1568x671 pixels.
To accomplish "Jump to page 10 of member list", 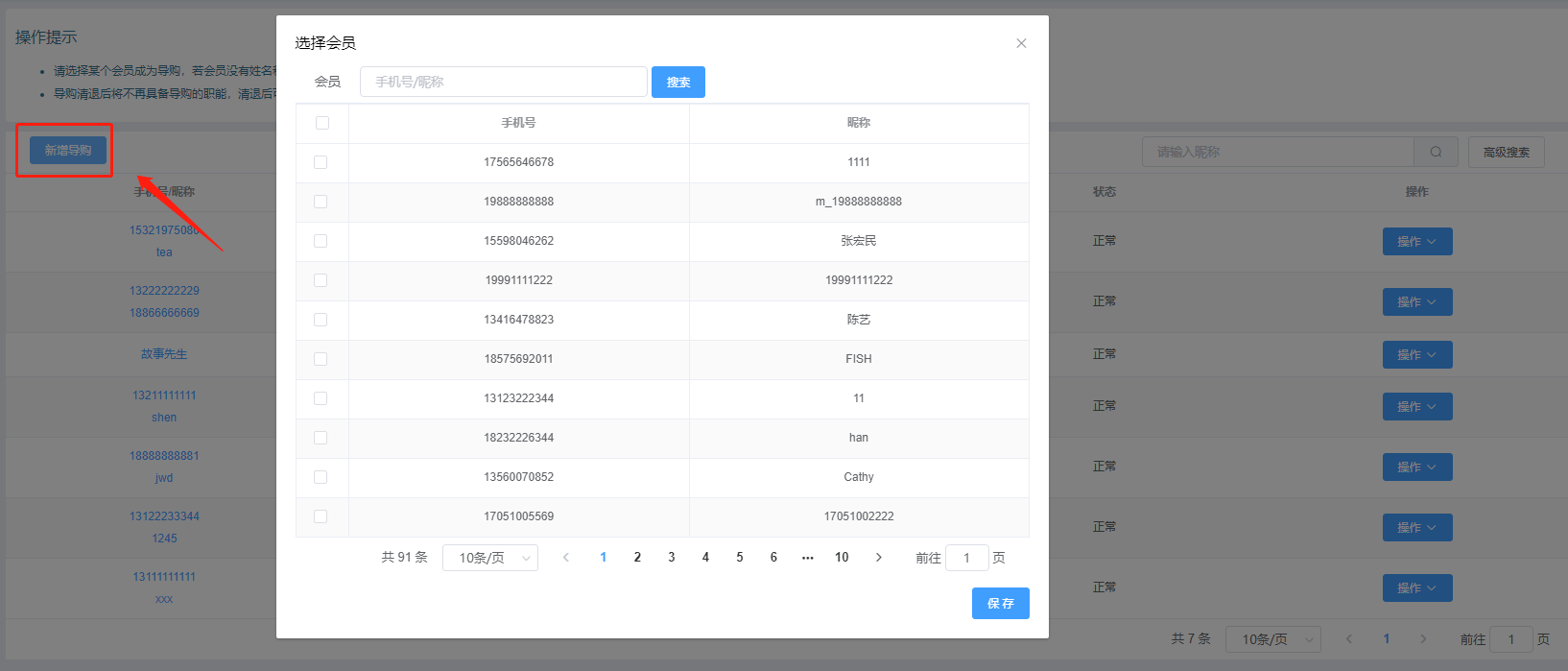I will (x=842, y=558).
